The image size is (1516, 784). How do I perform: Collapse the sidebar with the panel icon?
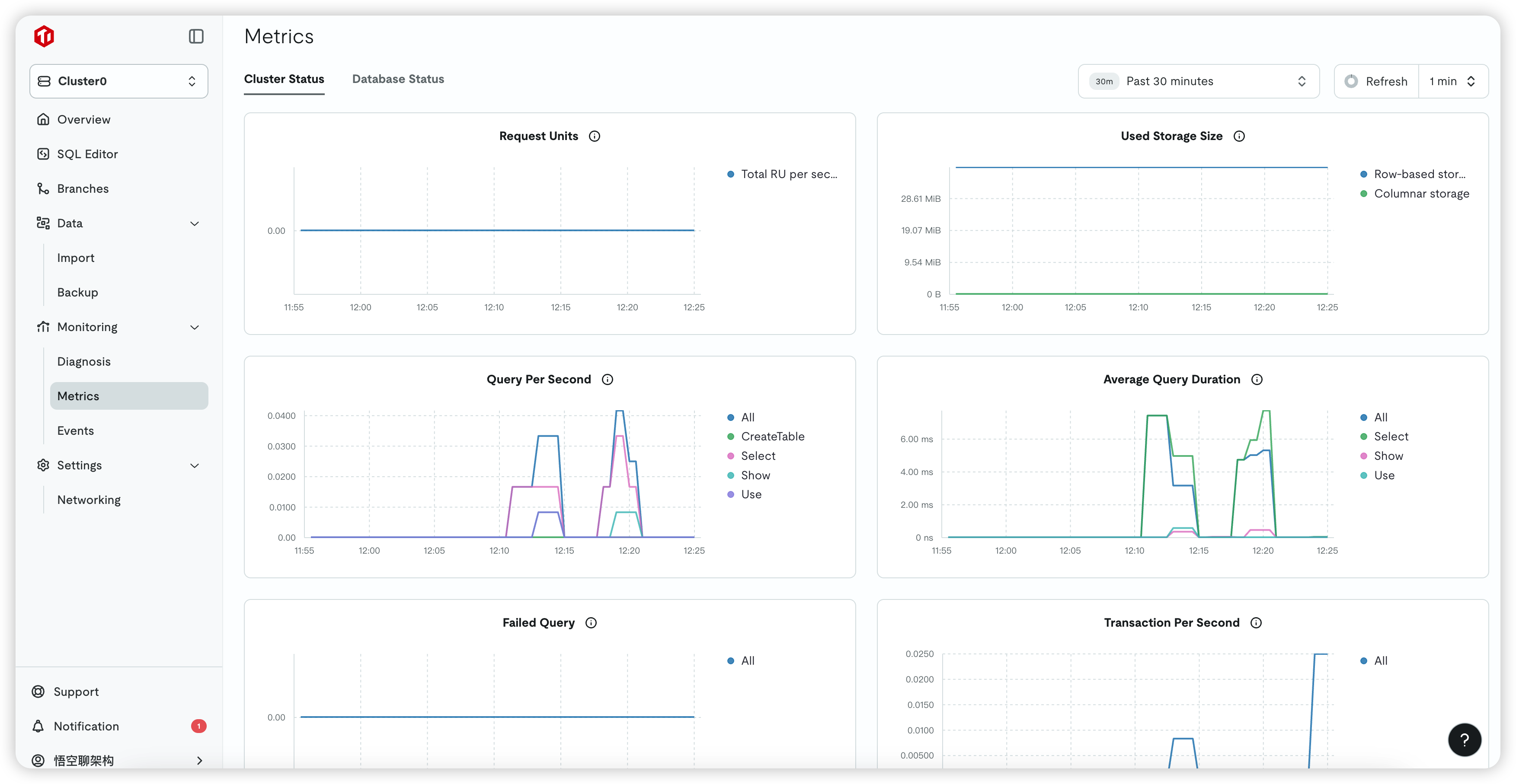196,36
